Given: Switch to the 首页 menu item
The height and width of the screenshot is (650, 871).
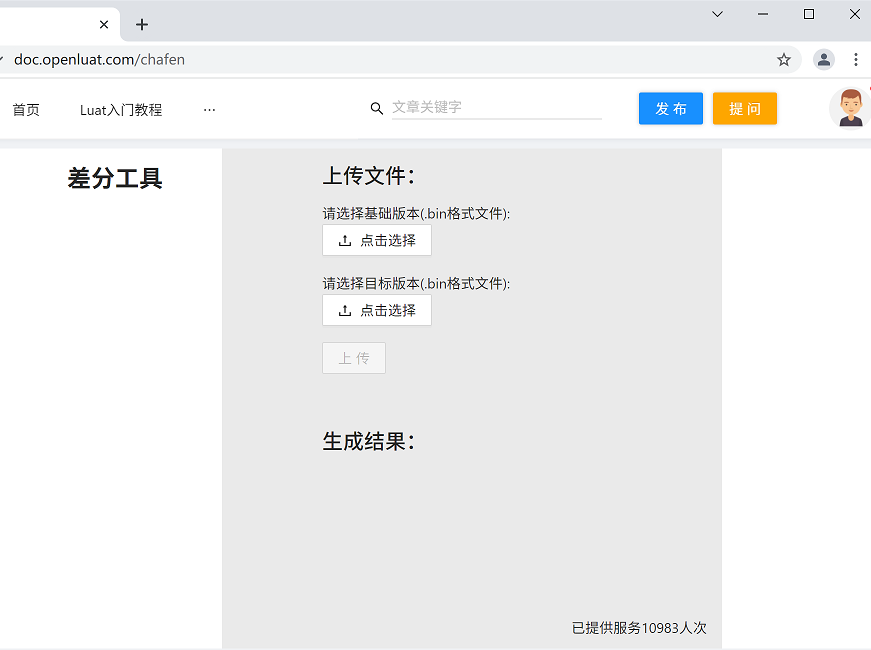Looking at the screenshot, I should 25,109.
